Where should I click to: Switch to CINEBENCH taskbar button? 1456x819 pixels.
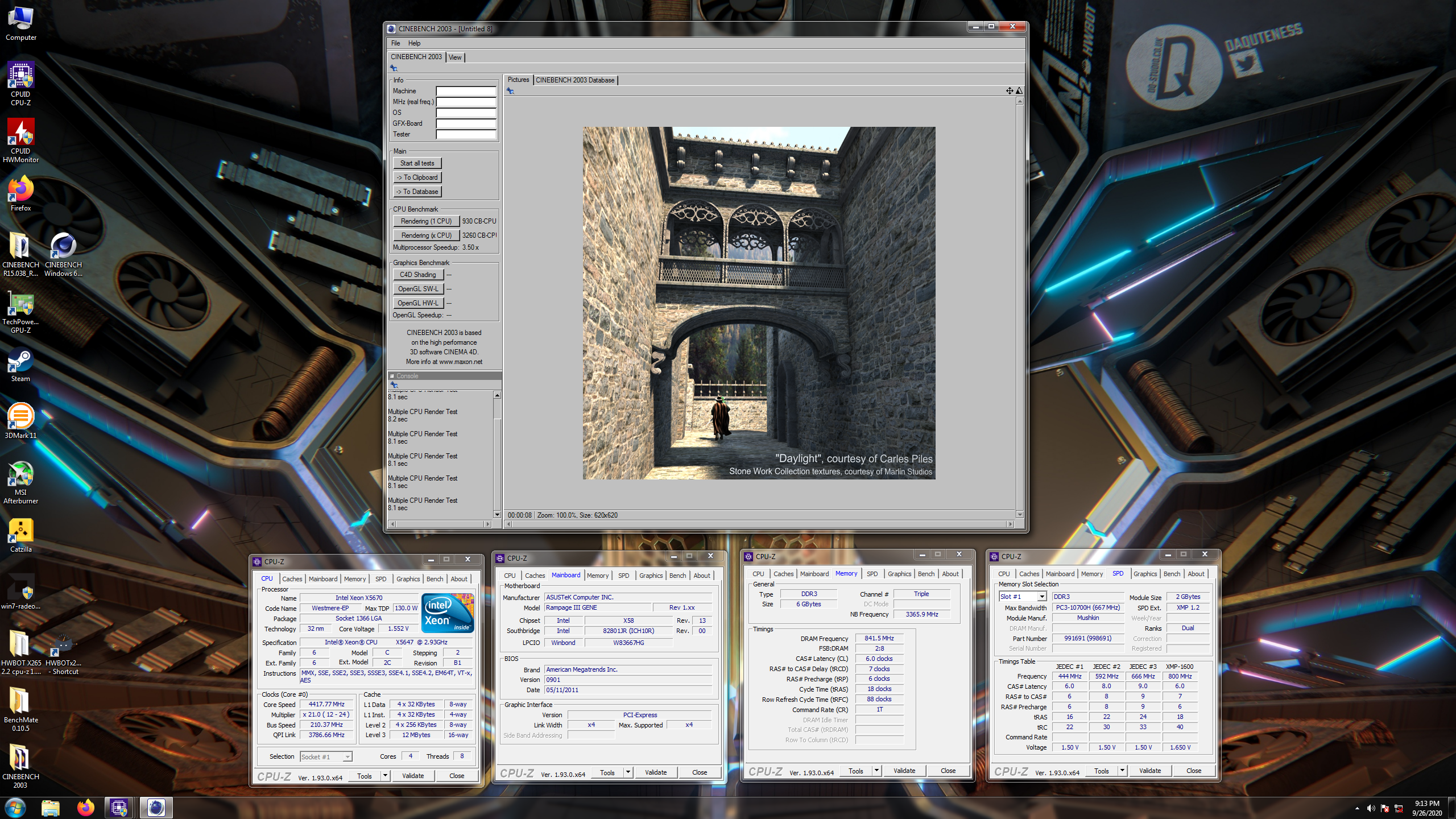click(156, 808)
